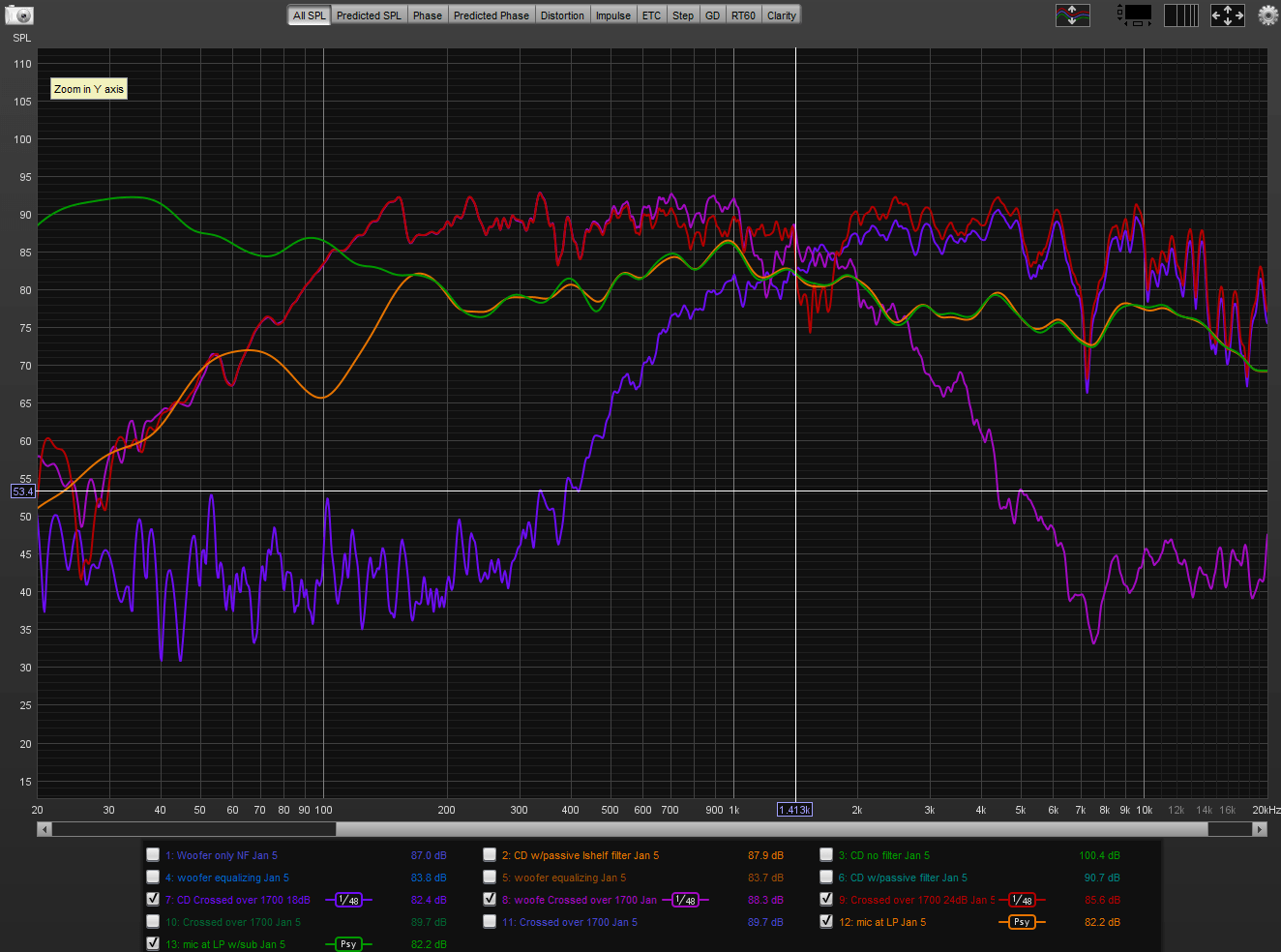1281x952 pixels.
Task: Open the SPL Y-axis selector
Action: click(x=21, y=38)
